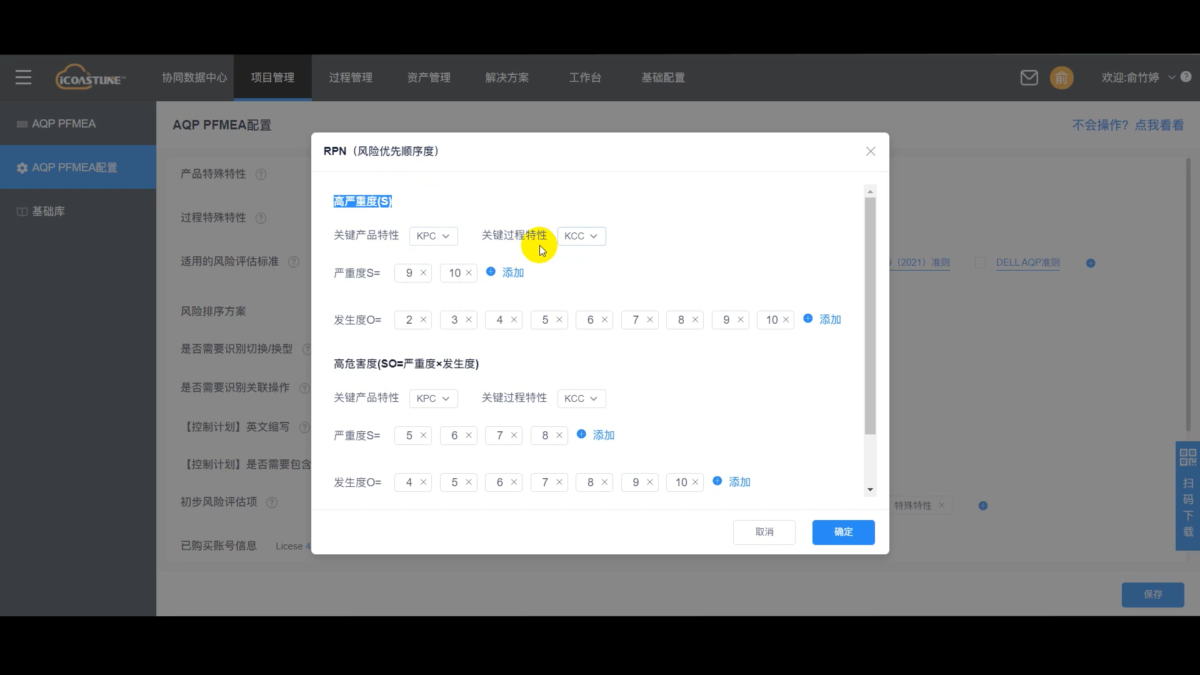Click the help icon next to 初步风险评估项
The image size is (1200, 675).
pyautogui.click(x=272, y=502)
